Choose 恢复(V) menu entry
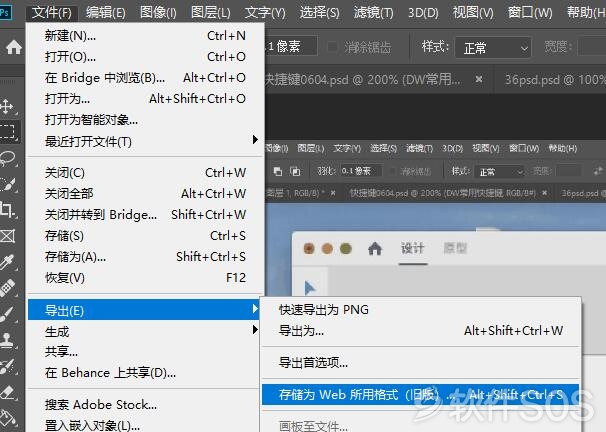 [145, 278]
